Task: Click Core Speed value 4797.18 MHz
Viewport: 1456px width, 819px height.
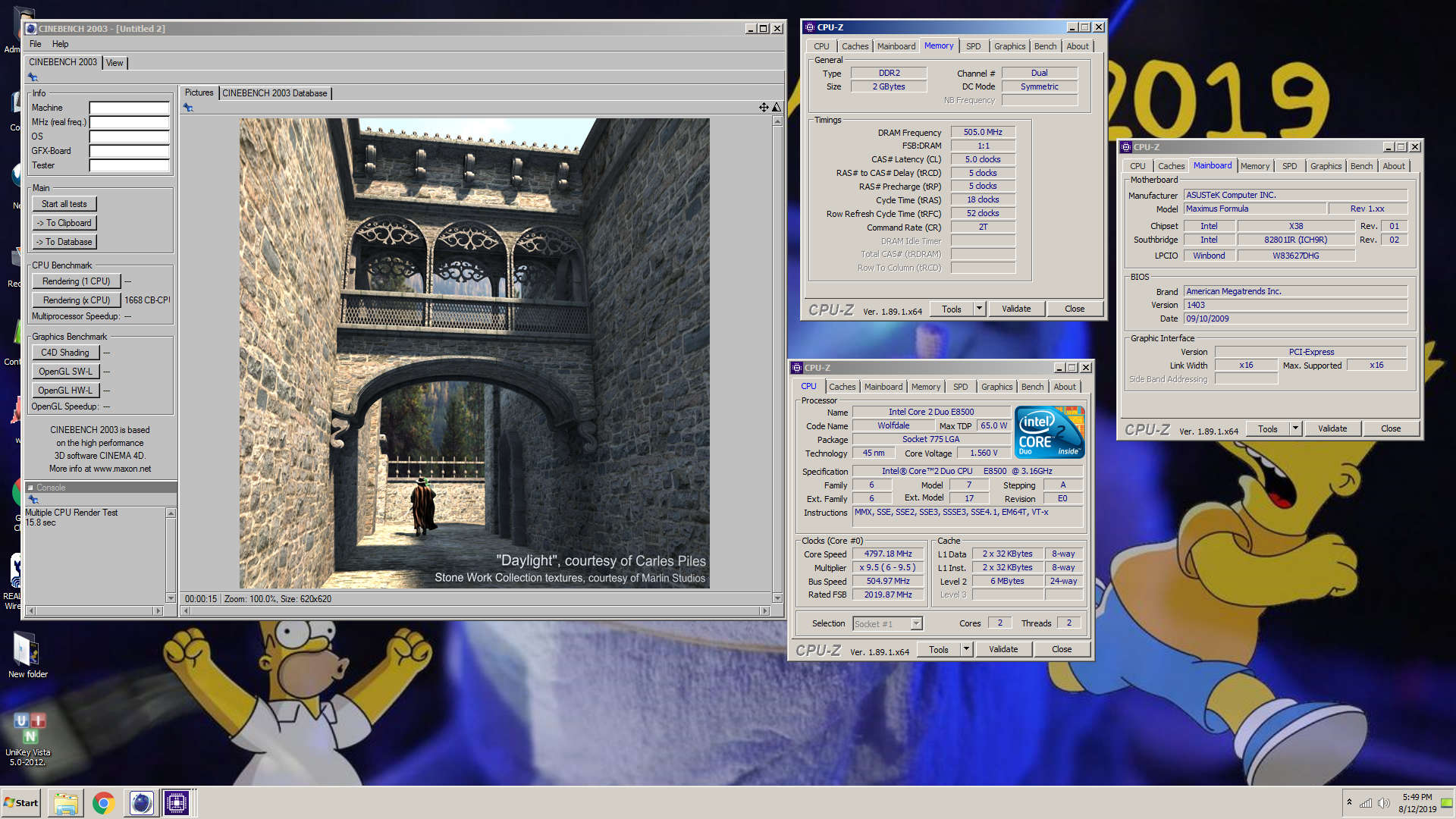Action: (888, 554)
